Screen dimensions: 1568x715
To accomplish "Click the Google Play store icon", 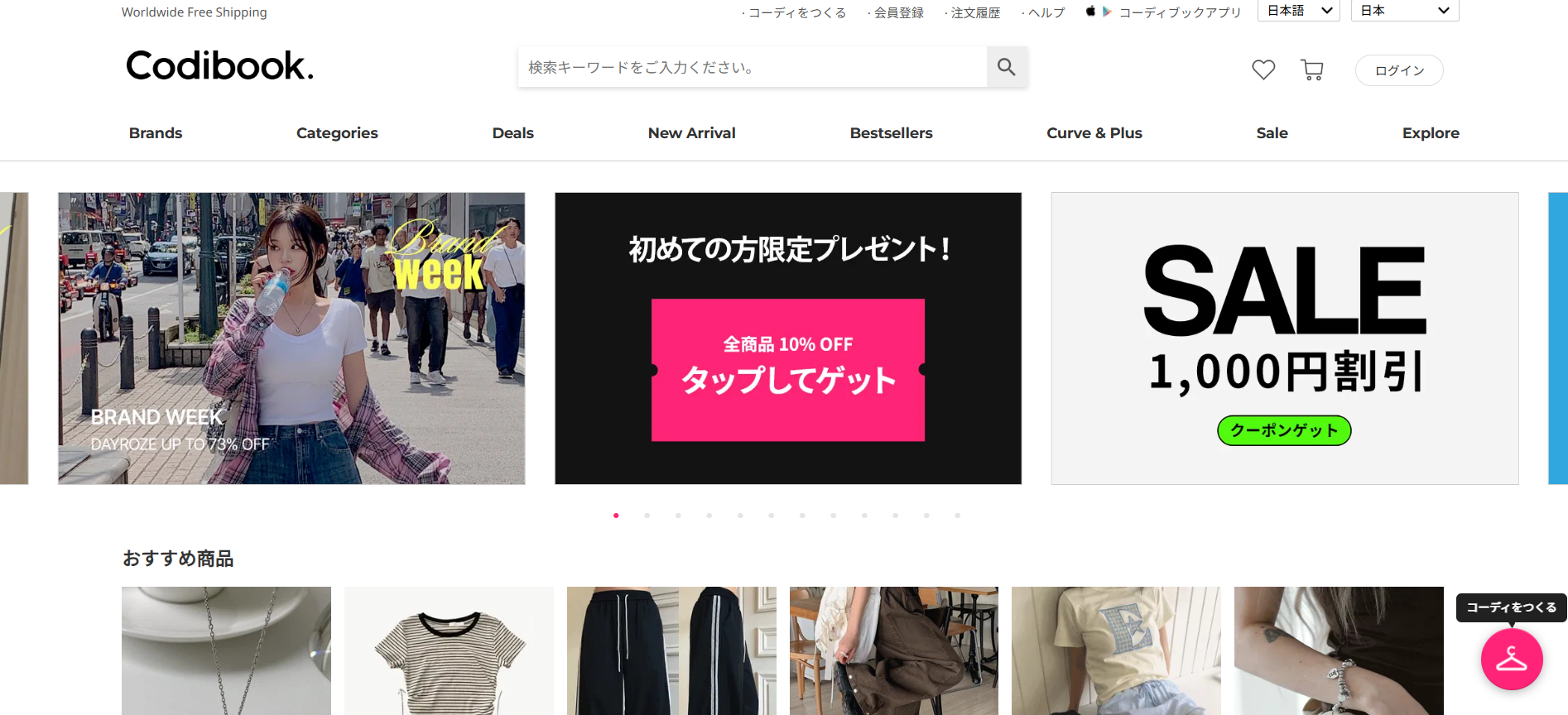I will 1107,12.
